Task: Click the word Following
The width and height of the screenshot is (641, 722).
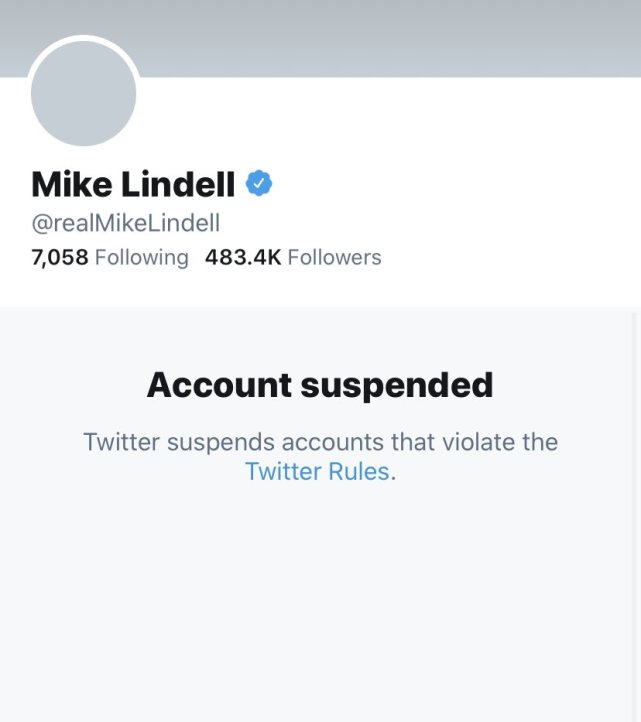Action: click(x=142, y=257)
